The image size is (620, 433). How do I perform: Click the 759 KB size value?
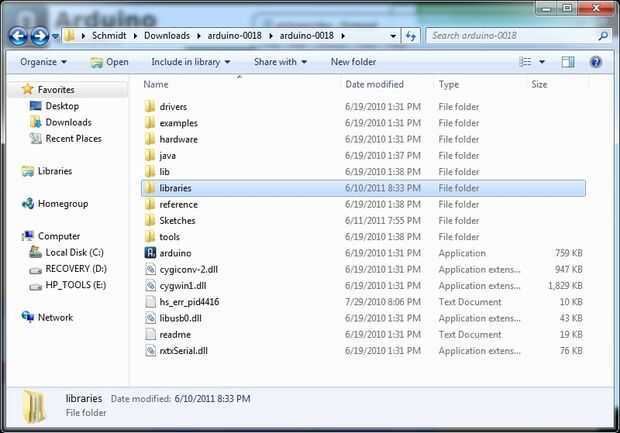569,253
